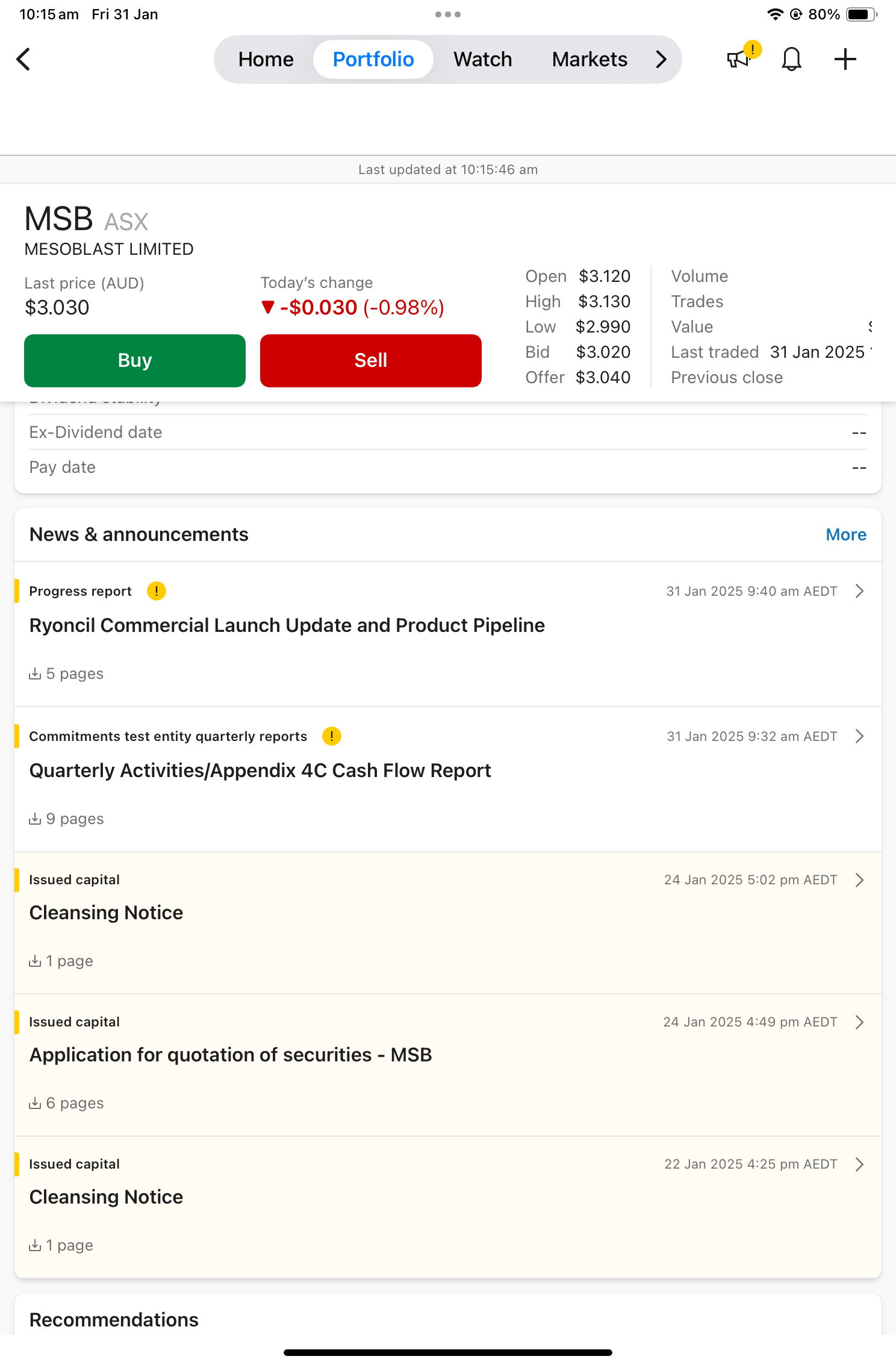Expand the 9:32 am quarterly report chevron
The image size is (896, 1365).
(859, 736)
